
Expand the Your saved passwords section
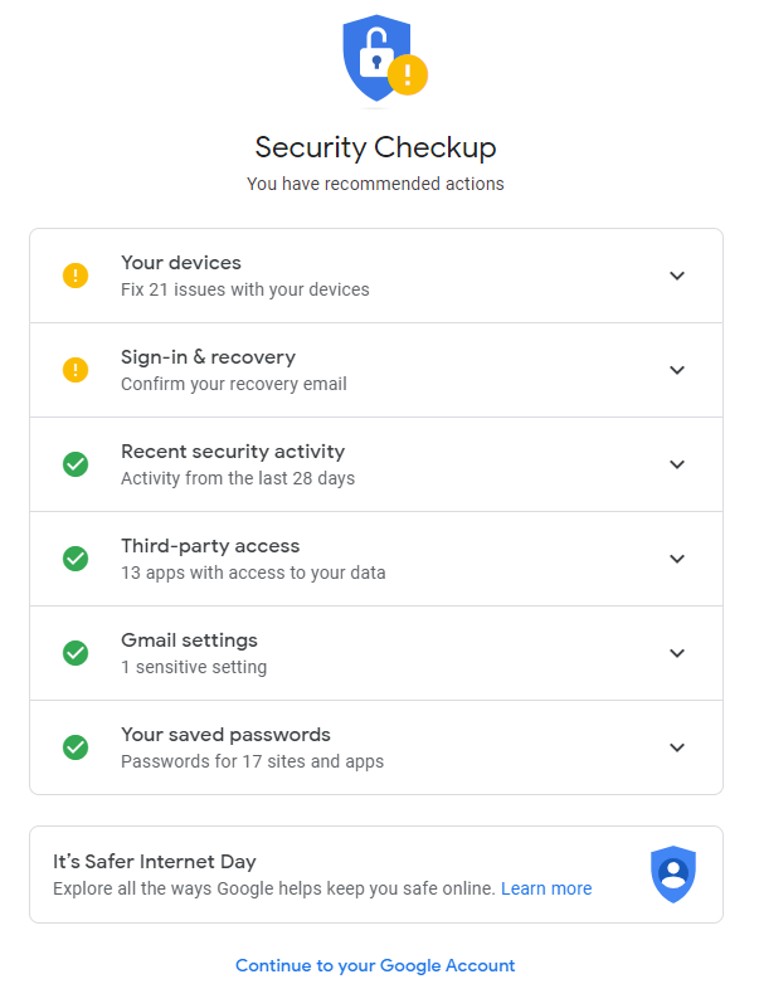[x=677, y=746]
